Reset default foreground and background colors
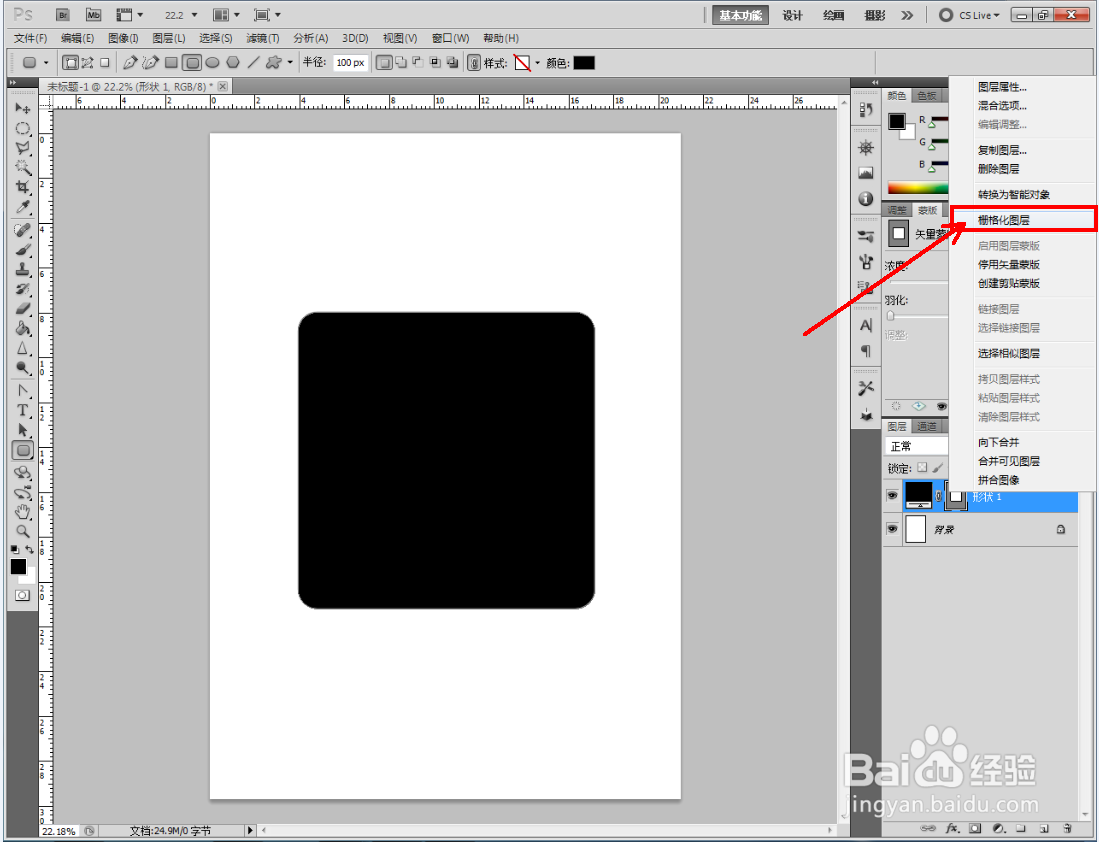 point(15,550)
